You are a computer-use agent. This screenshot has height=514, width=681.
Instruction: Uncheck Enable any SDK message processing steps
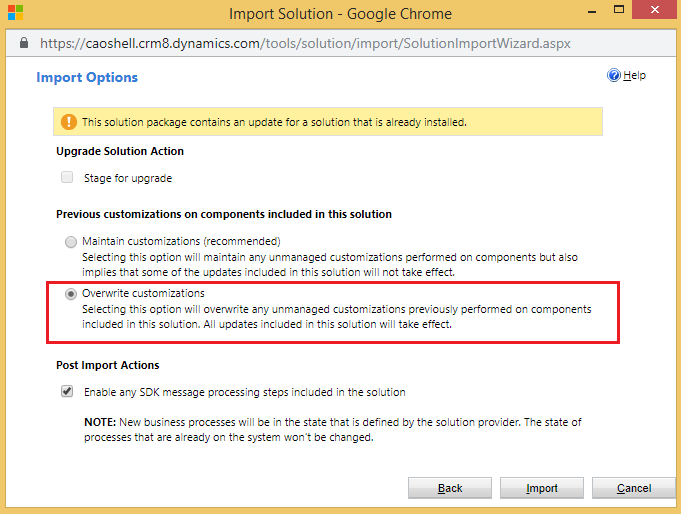coord(67,391)
